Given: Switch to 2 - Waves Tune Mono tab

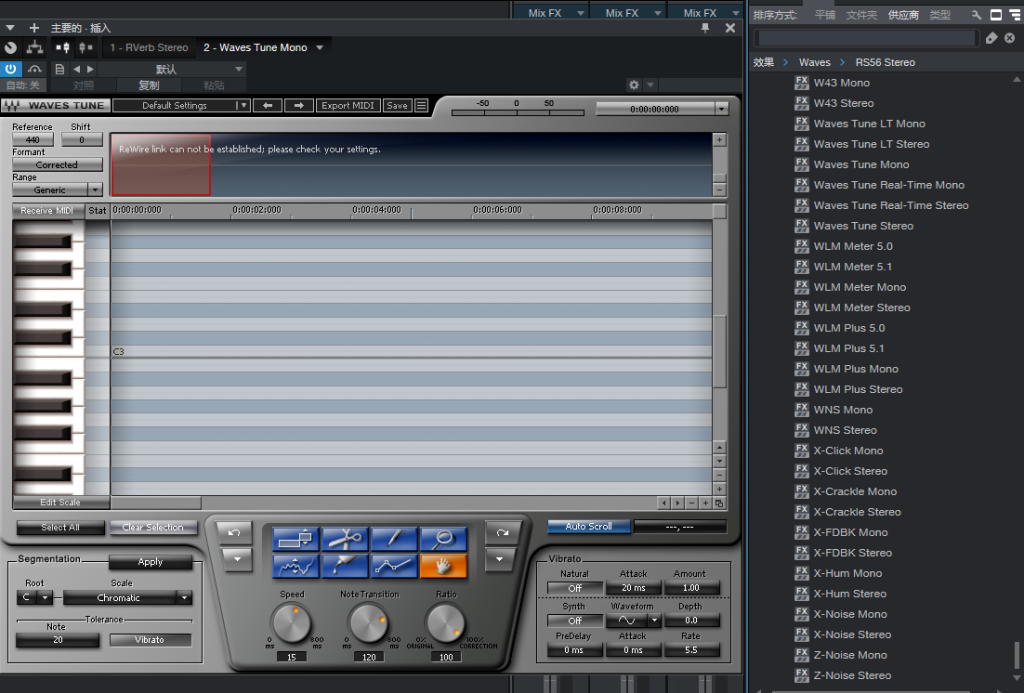Looking at the screenshot, I should coord(263,47).
